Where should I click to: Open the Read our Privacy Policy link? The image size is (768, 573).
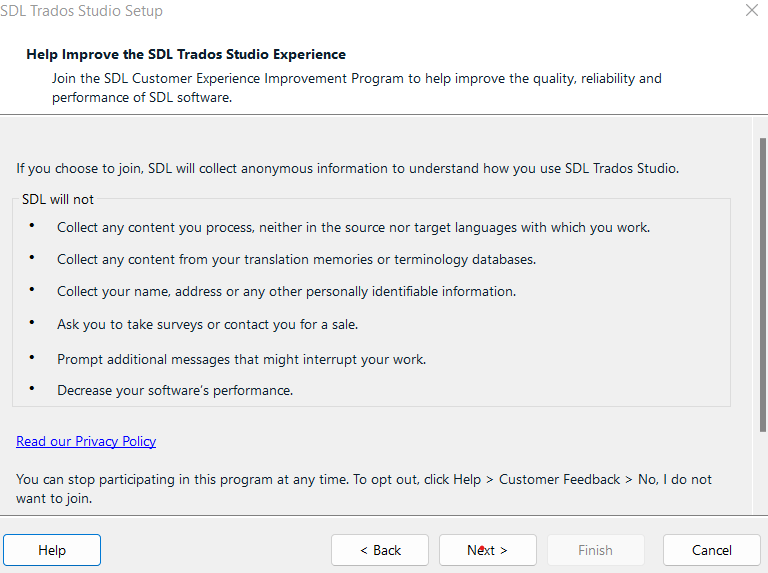pyautogui.click(x=86, y=441)
